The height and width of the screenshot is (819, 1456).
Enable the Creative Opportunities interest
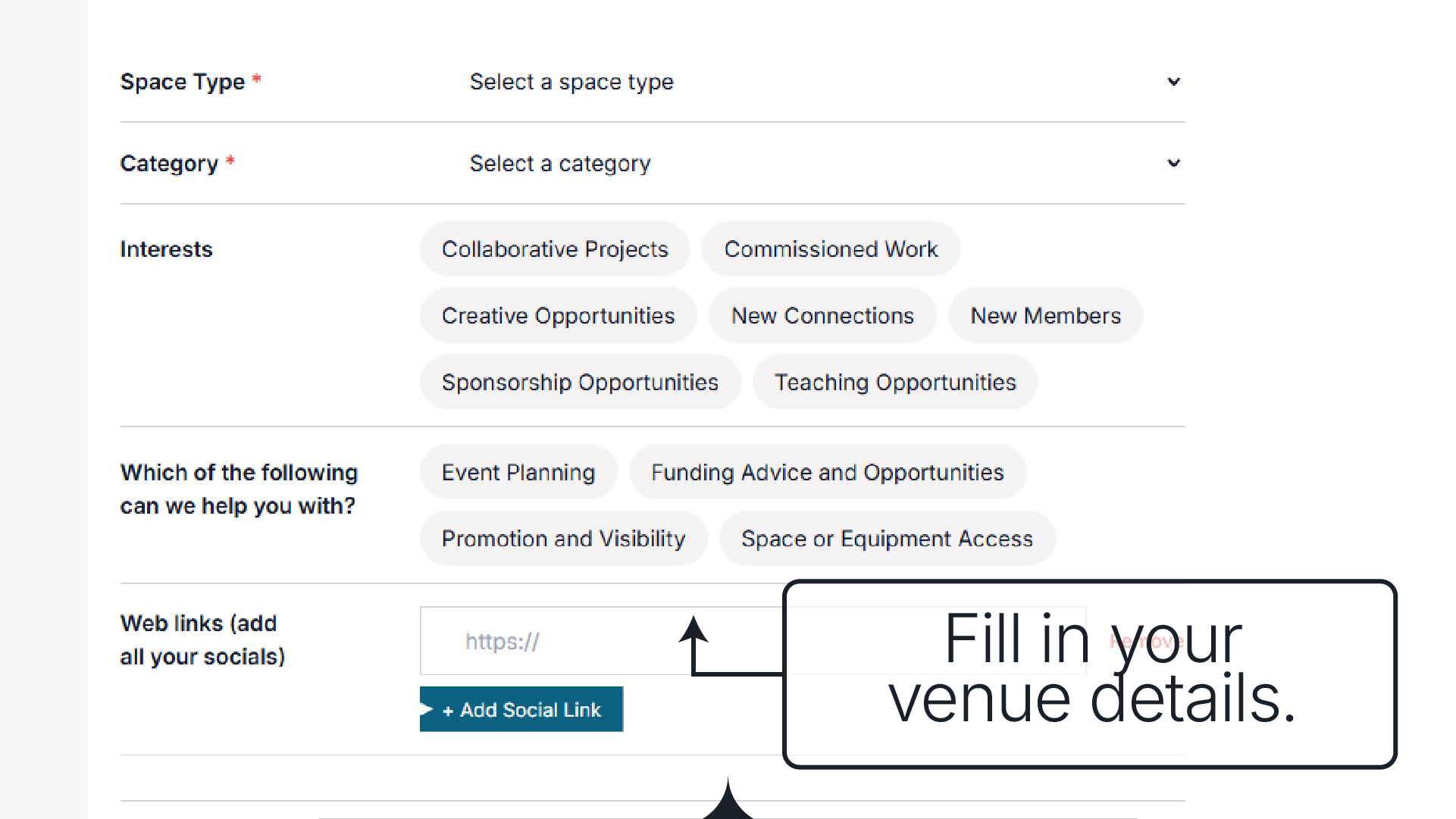(x=558, y=316)
